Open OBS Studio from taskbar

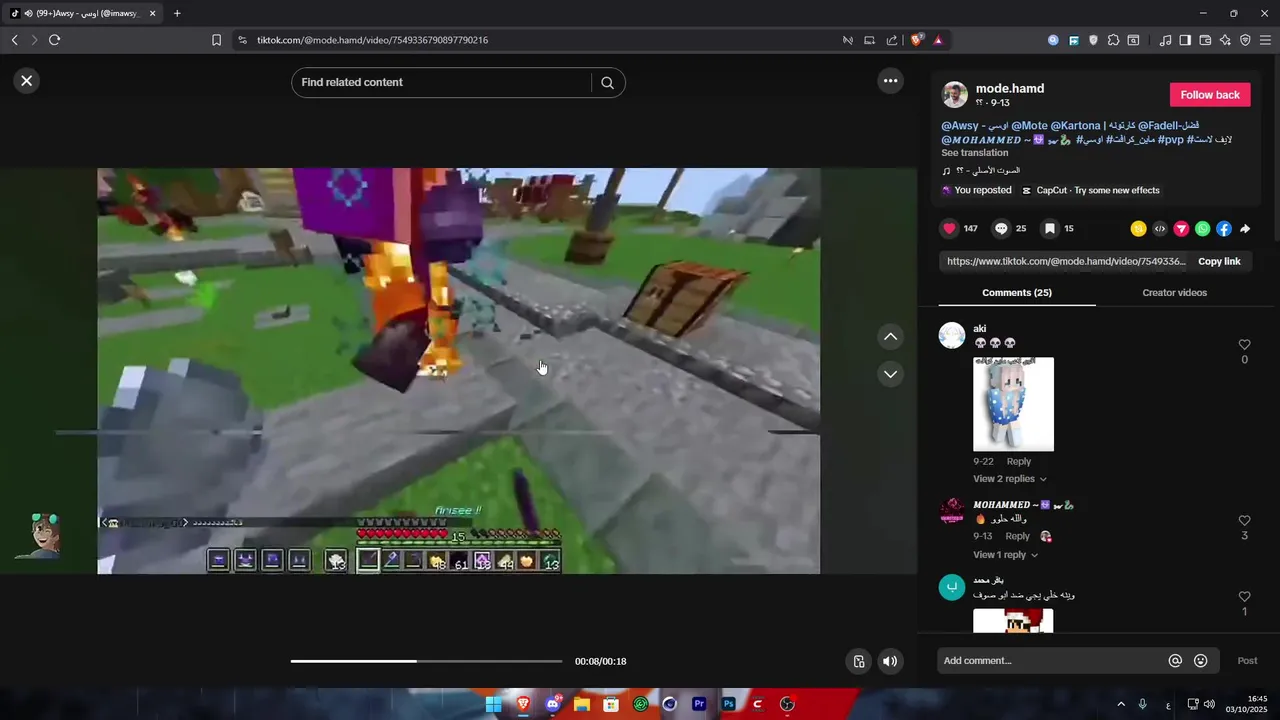(787, 704)
